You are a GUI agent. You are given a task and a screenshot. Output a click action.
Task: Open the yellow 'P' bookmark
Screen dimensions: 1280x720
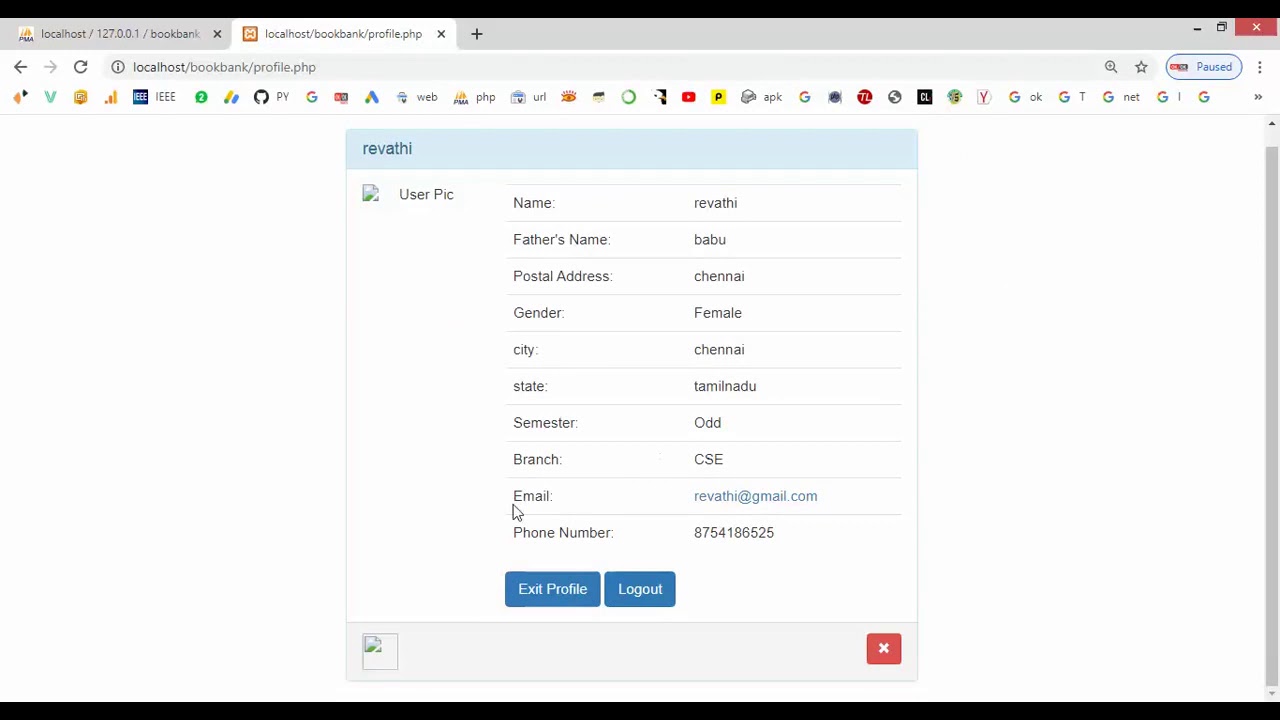tap(719, 97)
